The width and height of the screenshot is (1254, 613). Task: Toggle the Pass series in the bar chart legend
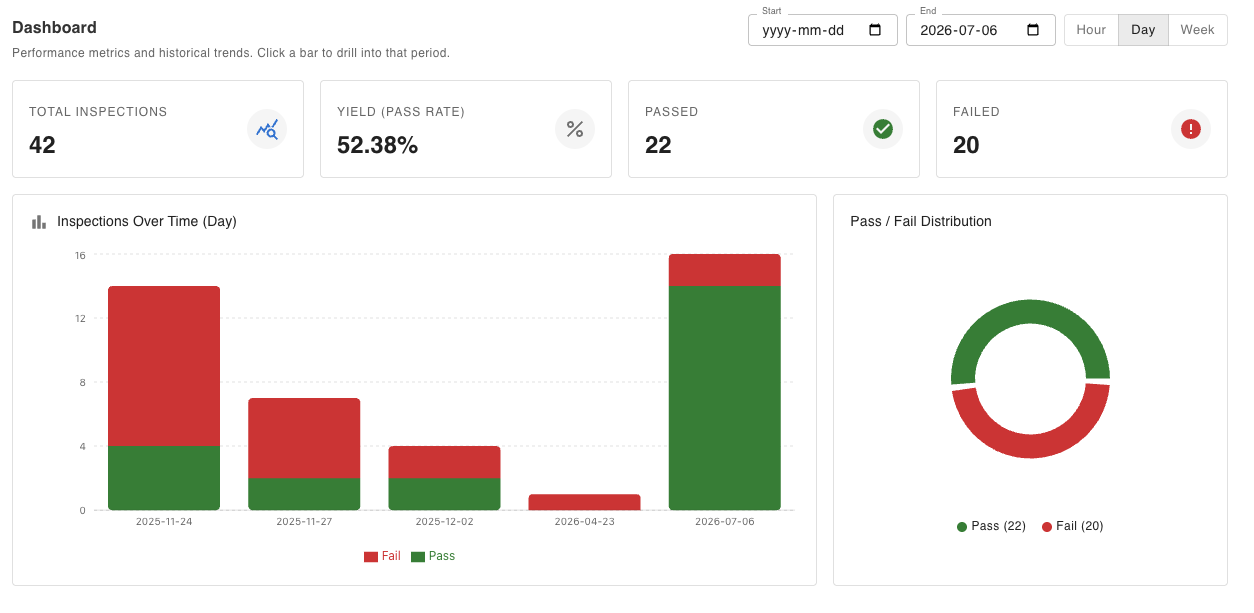pos(433,556)
